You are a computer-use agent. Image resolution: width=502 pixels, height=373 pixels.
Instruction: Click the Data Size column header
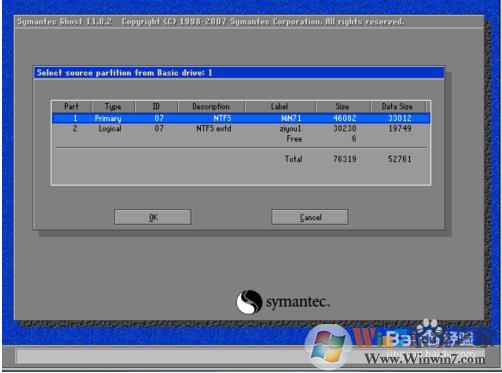click(397, 107)
